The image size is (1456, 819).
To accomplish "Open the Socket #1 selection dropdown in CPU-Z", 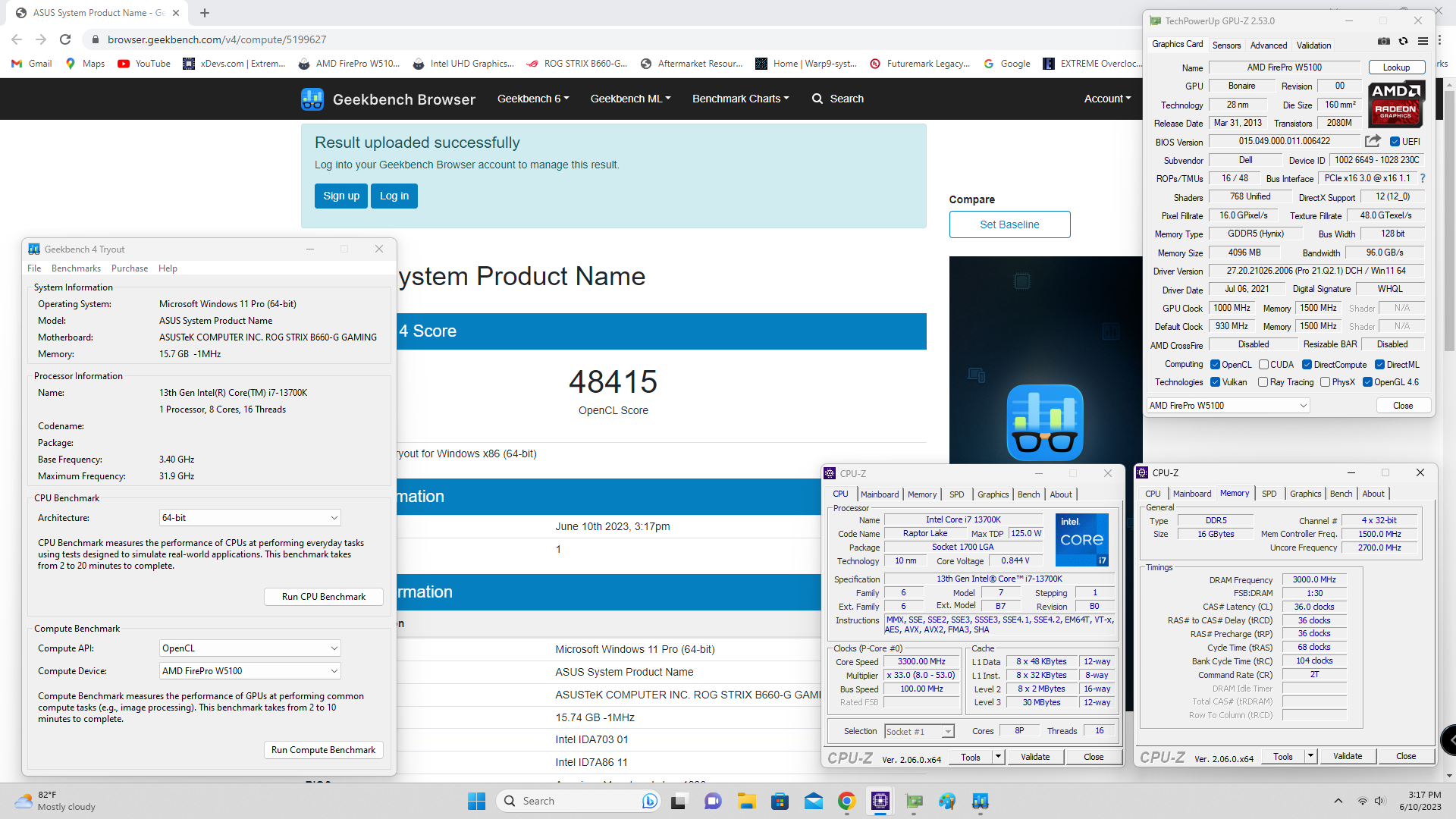I will tap(918, 732).
